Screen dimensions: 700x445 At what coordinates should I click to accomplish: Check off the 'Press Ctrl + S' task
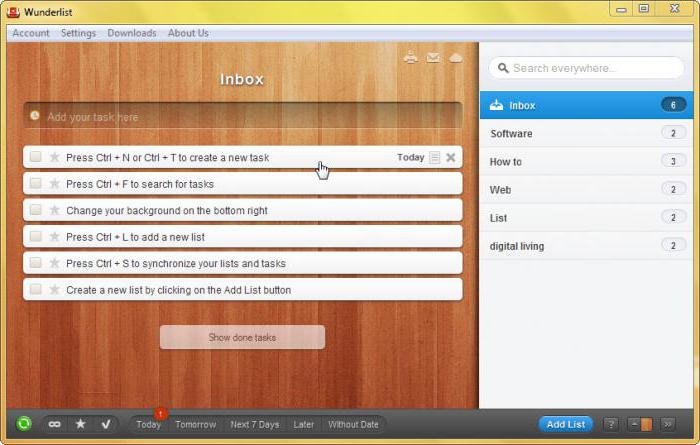click(x=35, y=262)
